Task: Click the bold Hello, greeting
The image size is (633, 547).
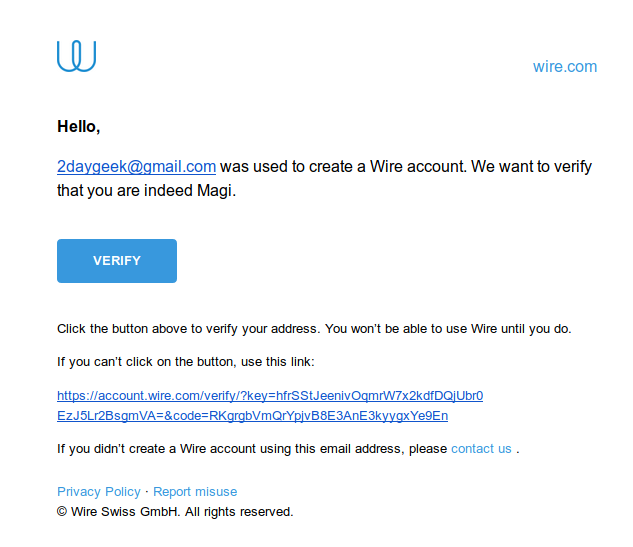Action: click(x=79, y=127)
